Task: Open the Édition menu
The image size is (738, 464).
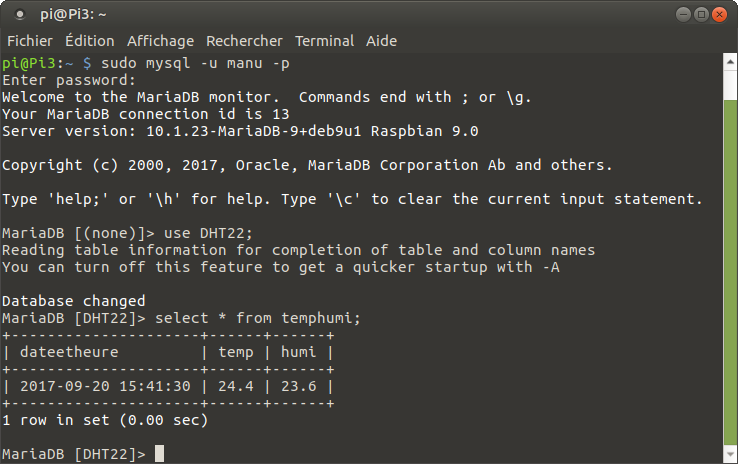Action: click(90, 41)
